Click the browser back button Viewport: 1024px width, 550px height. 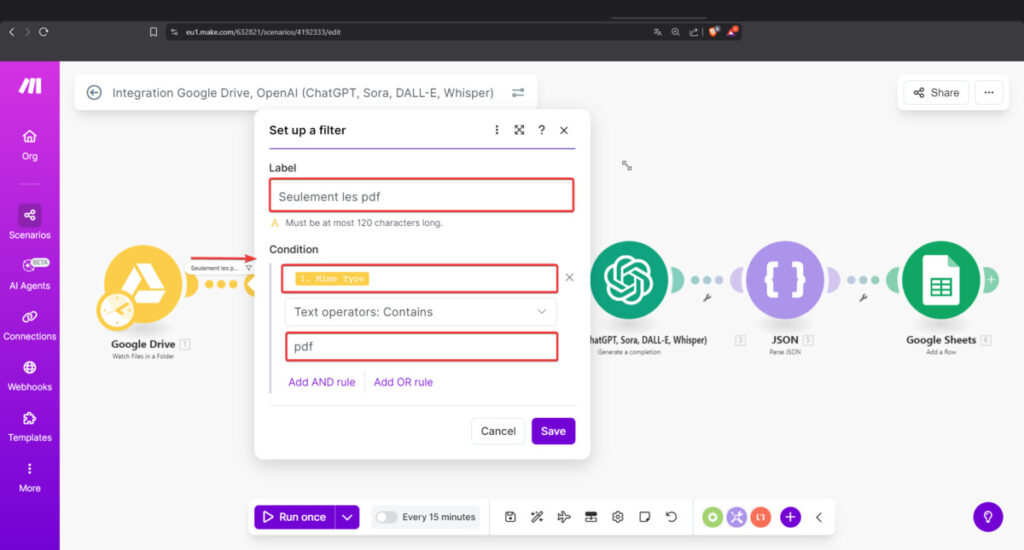click(x=12, y=31)
